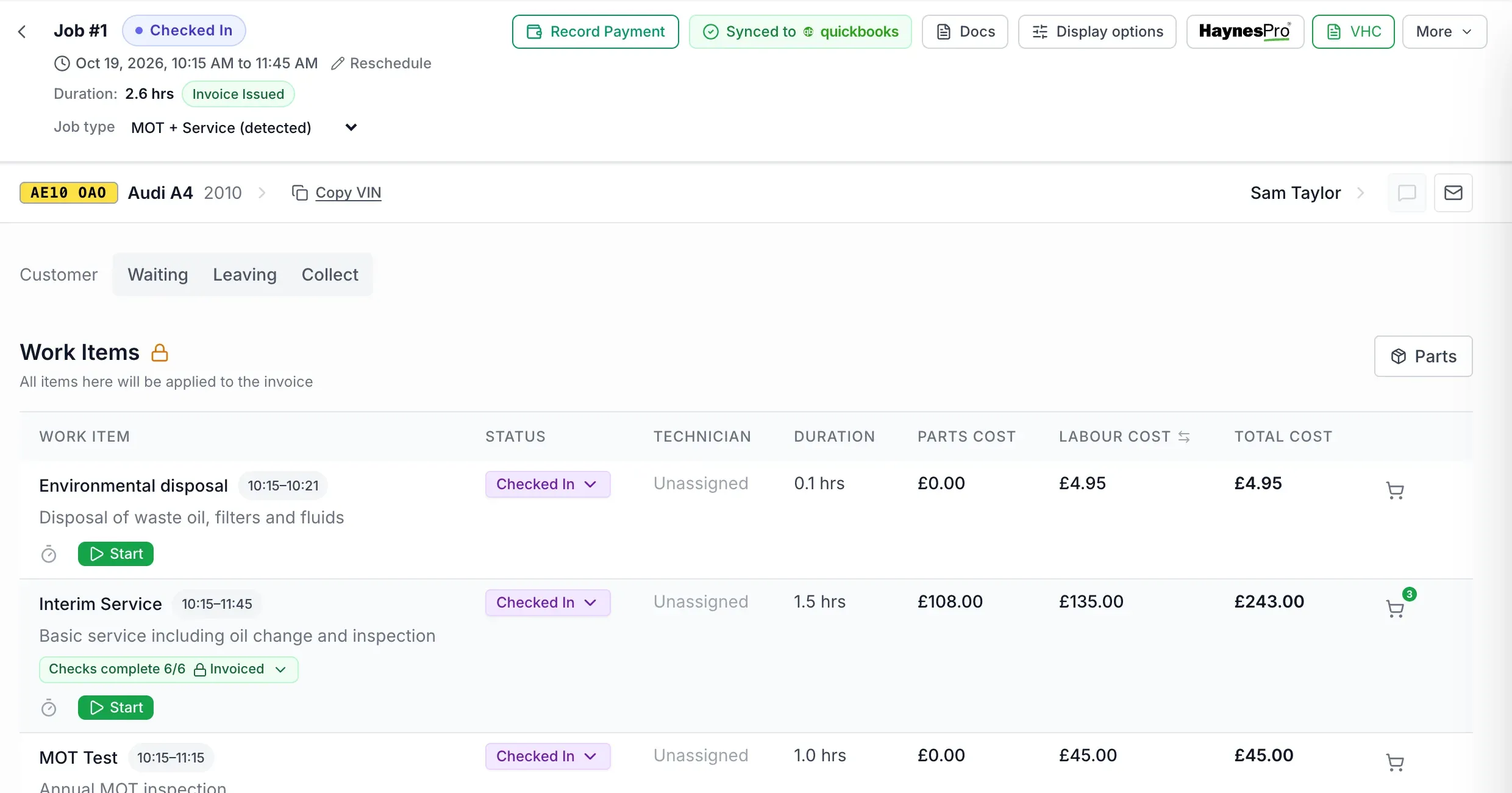
Task: Open the VHC report
Action: click(x=1353, y=32)
